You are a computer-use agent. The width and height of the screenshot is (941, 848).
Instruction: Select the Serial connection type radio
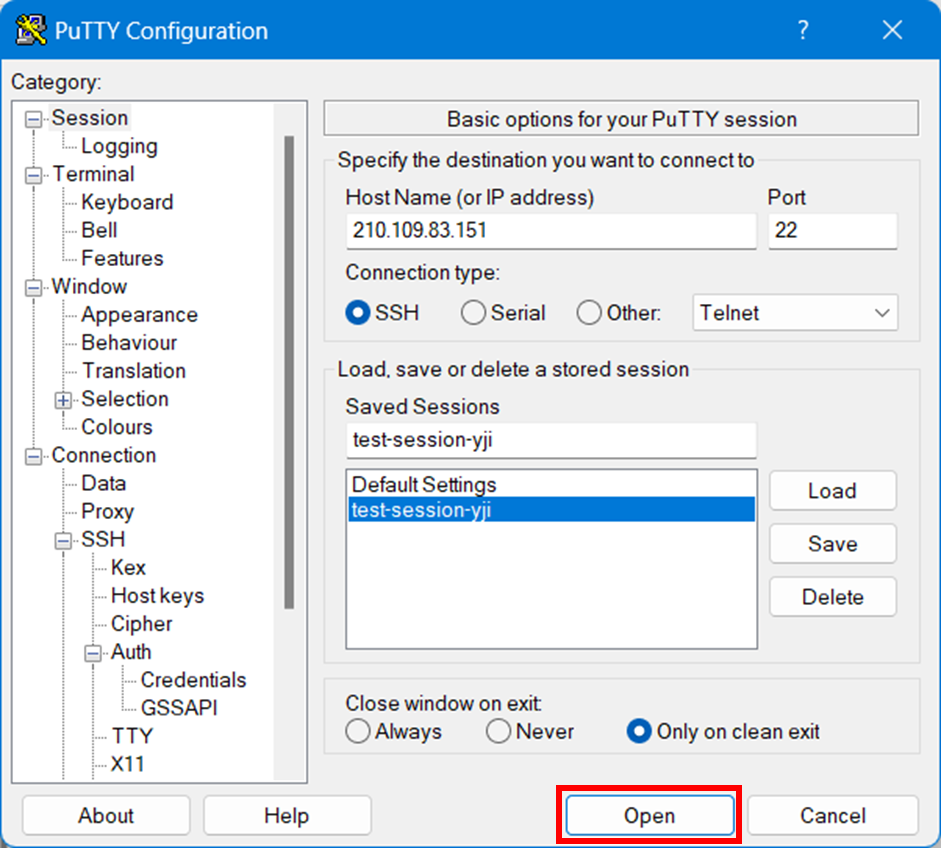473,313
